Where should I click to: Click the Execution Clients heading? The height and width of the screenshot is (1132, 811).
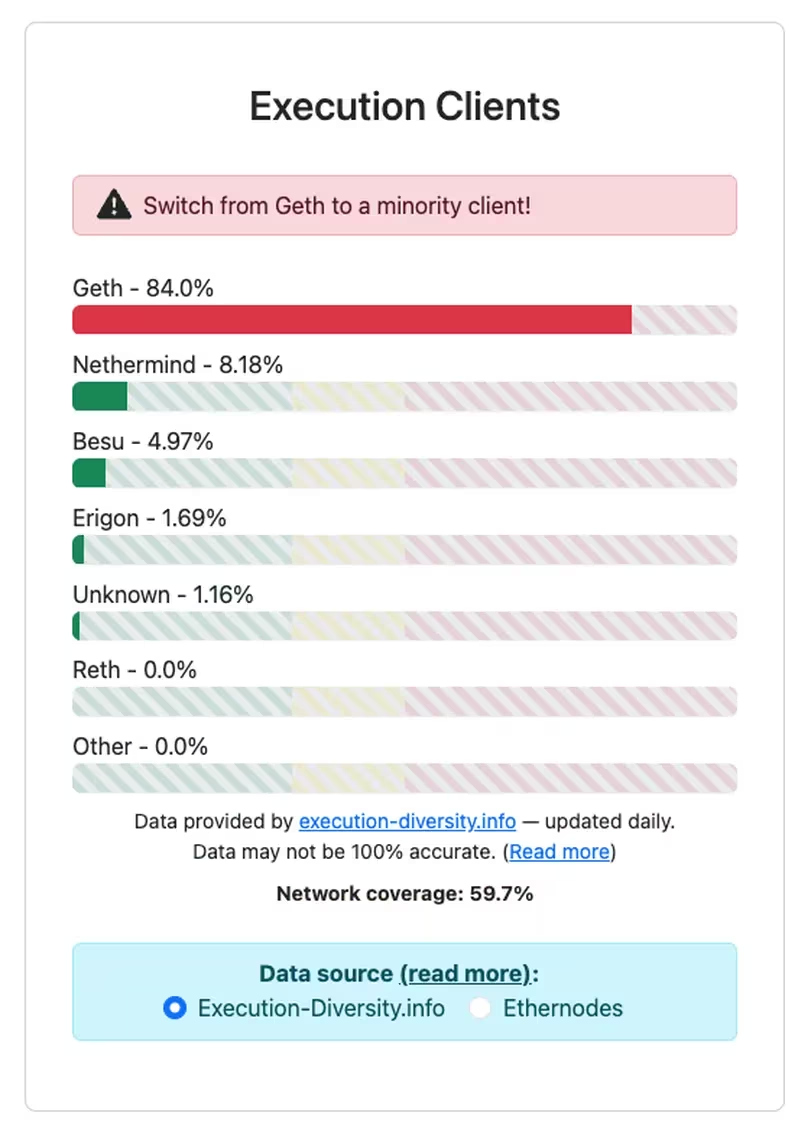pyautogui.click(x=404, y=106)
